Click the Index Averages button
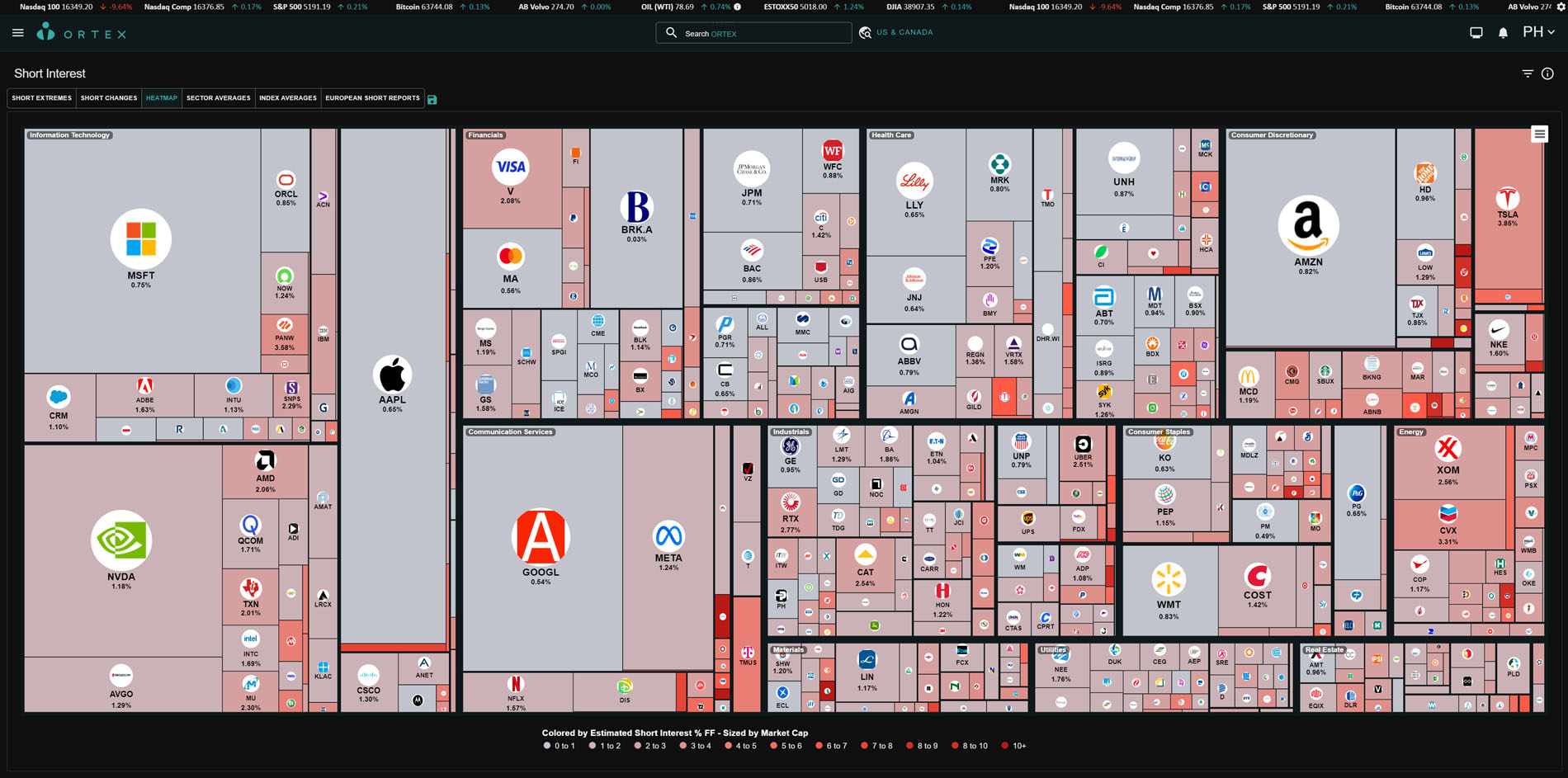 point(287,98)
